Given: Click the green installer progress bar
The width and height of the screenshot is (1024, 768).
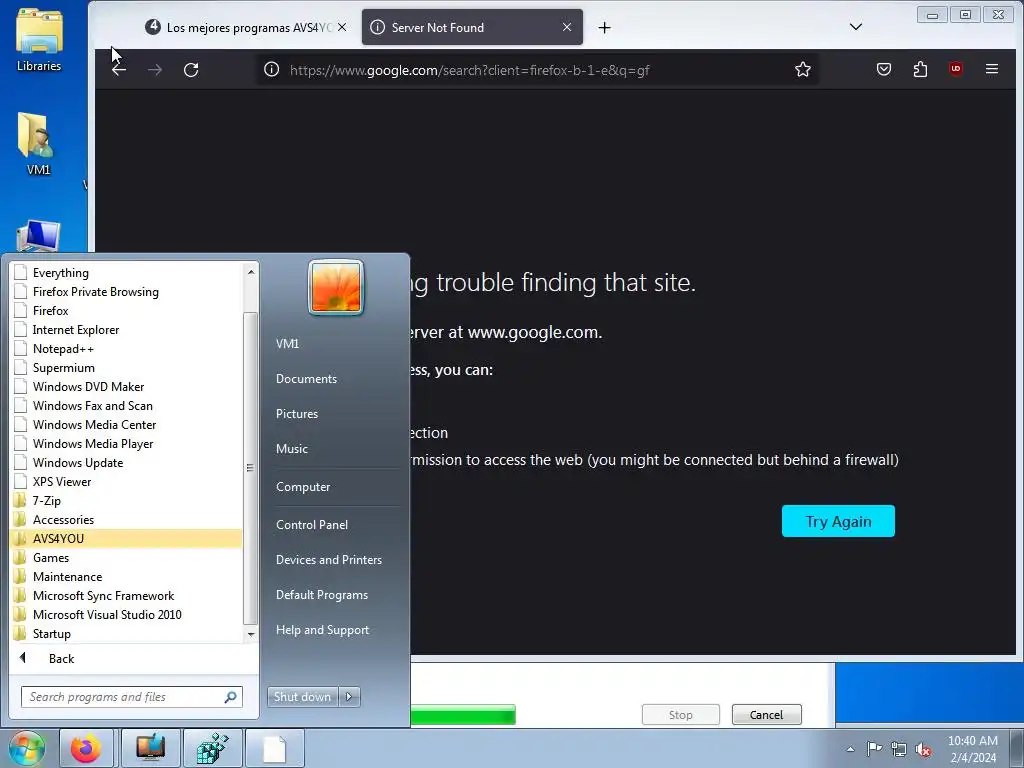Looking at the screenshot, I should click(463, 714).
